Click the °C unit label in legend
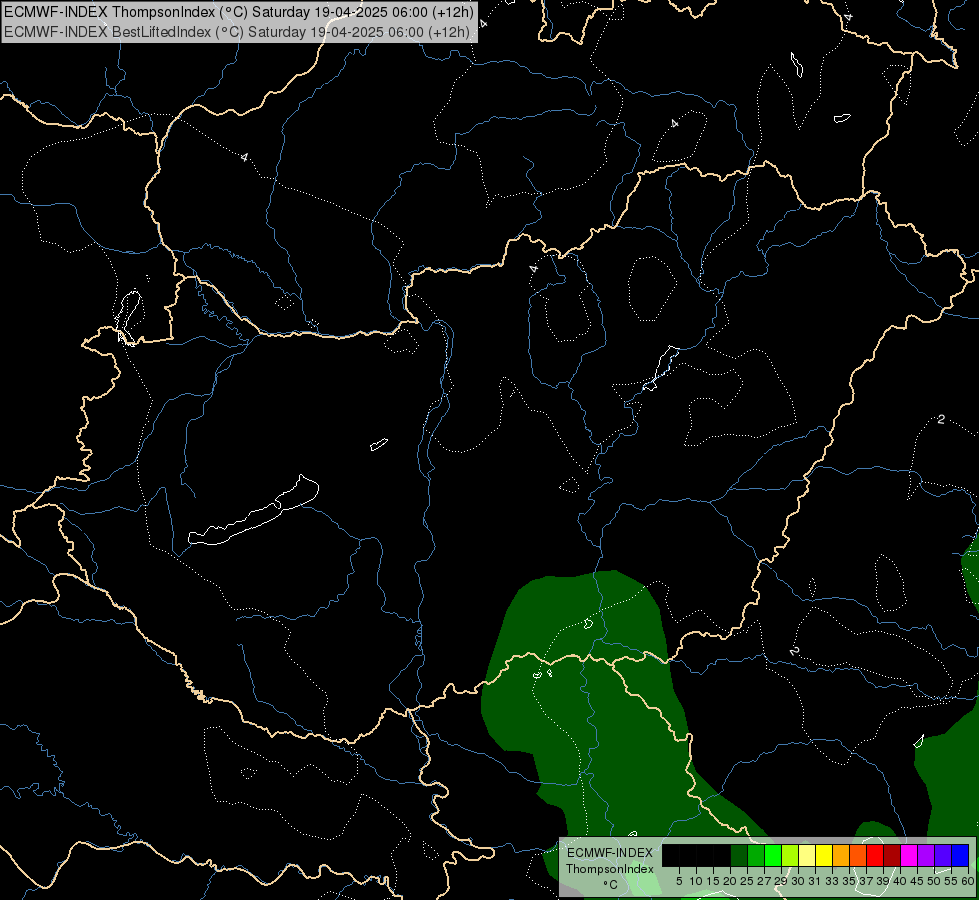 [610, 884]
